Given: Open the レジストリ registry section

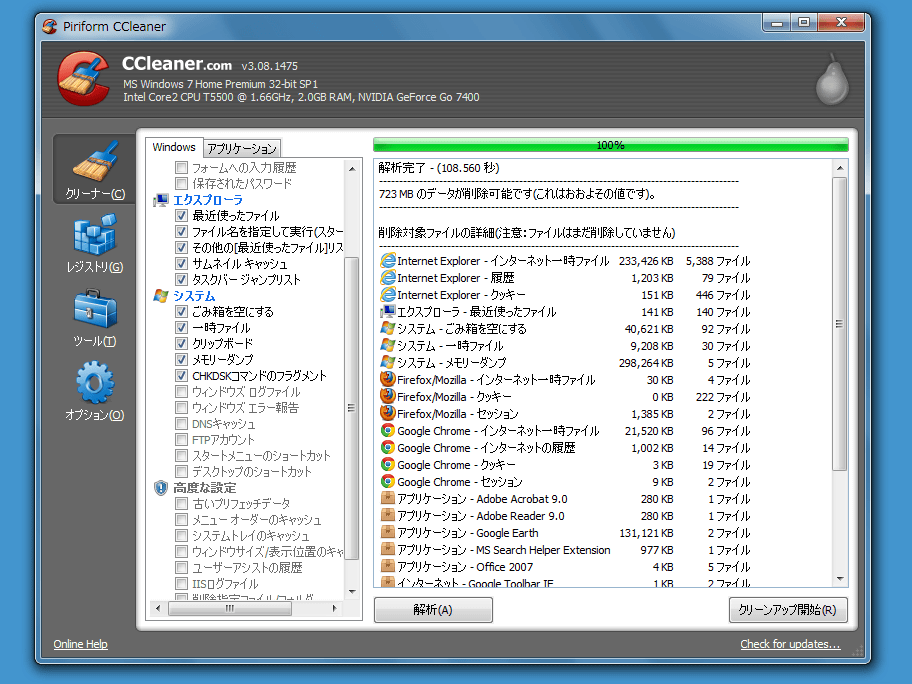Looking at the screenshot, I should click(x=95, y=243).
